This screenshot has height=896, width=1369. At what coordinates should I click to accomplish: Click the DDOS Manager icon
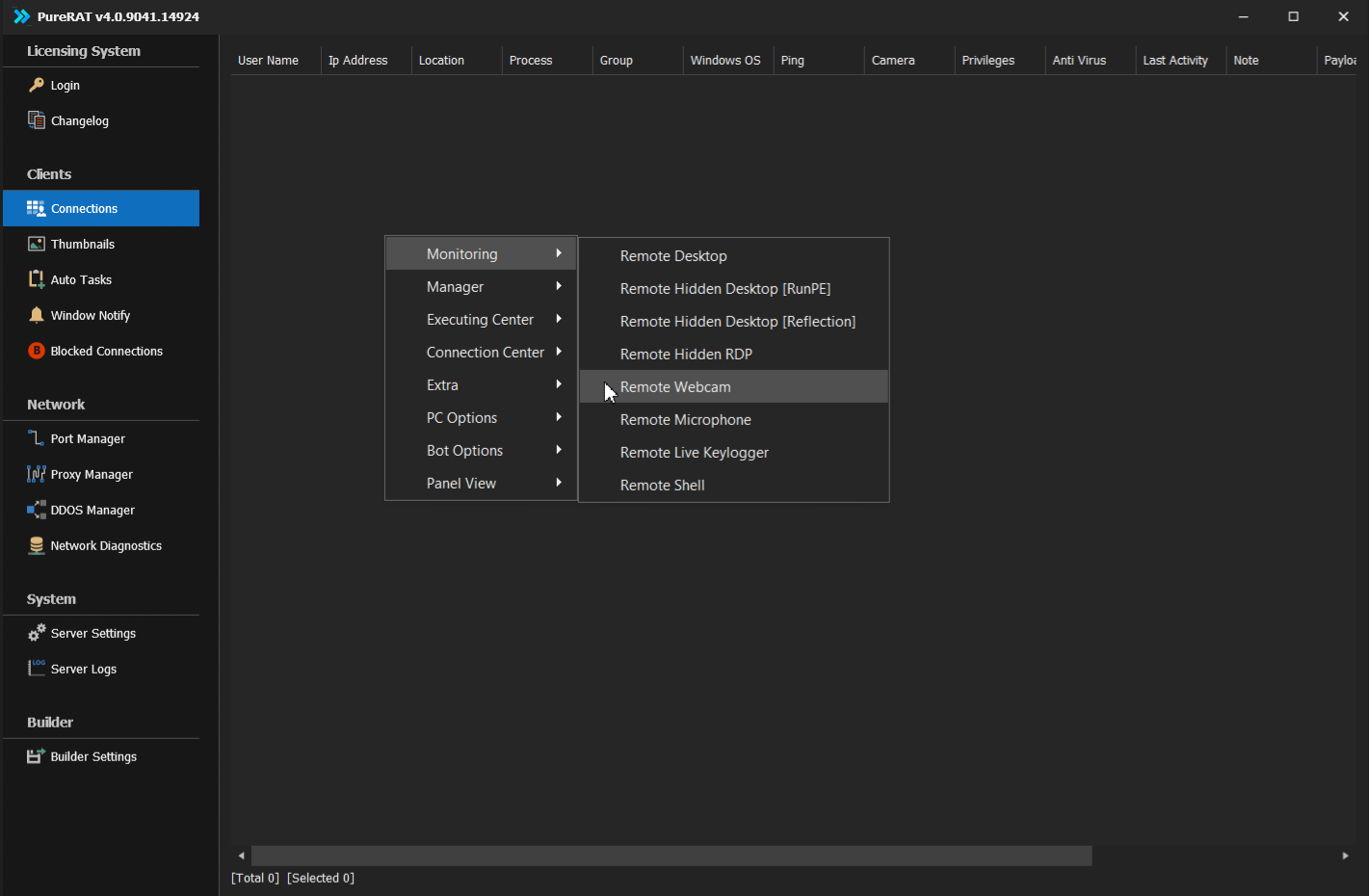click(x=37, y=510)
